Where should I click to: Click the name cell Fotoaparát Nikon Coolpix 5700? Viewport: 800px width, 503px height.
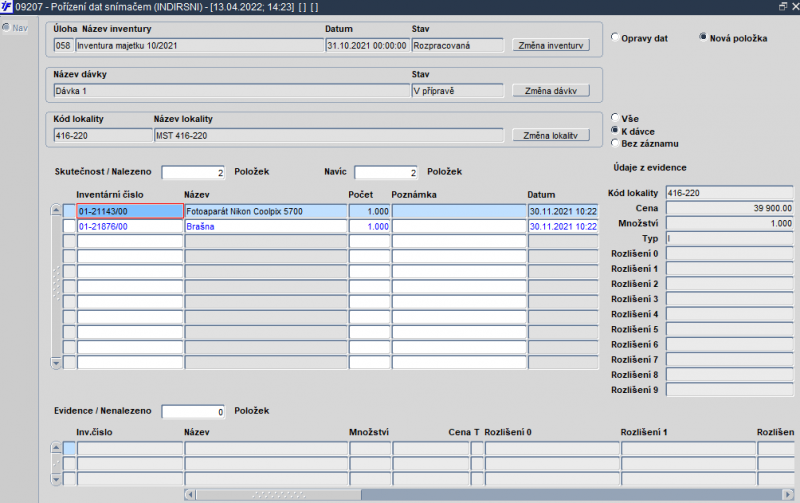point(266,211)
